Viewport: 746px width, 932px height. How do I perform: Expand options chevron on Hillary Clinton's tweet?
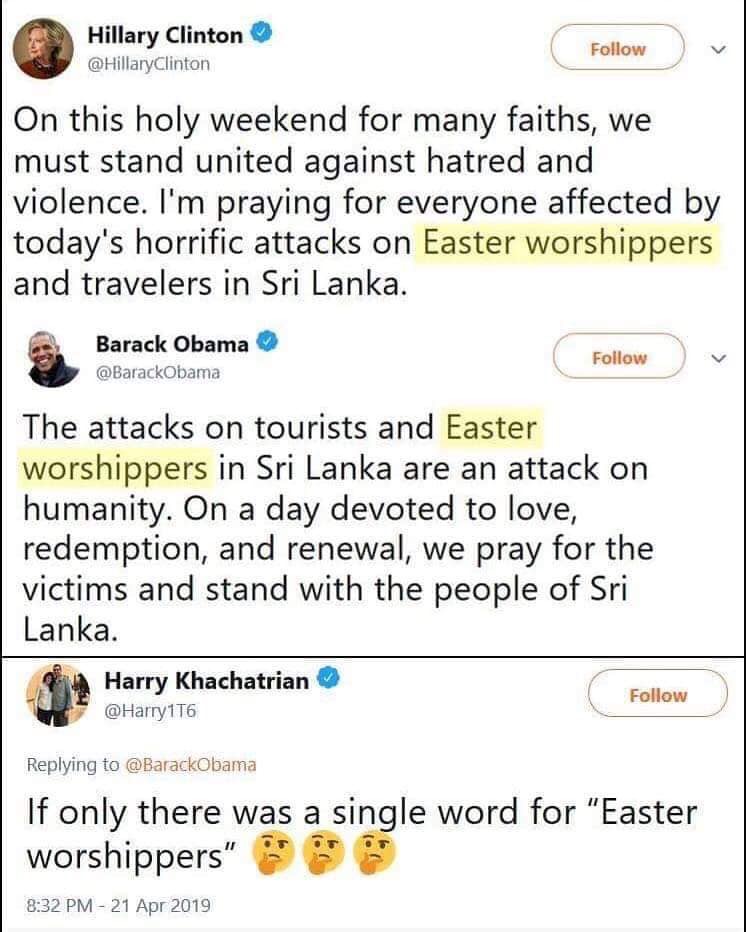719,50
